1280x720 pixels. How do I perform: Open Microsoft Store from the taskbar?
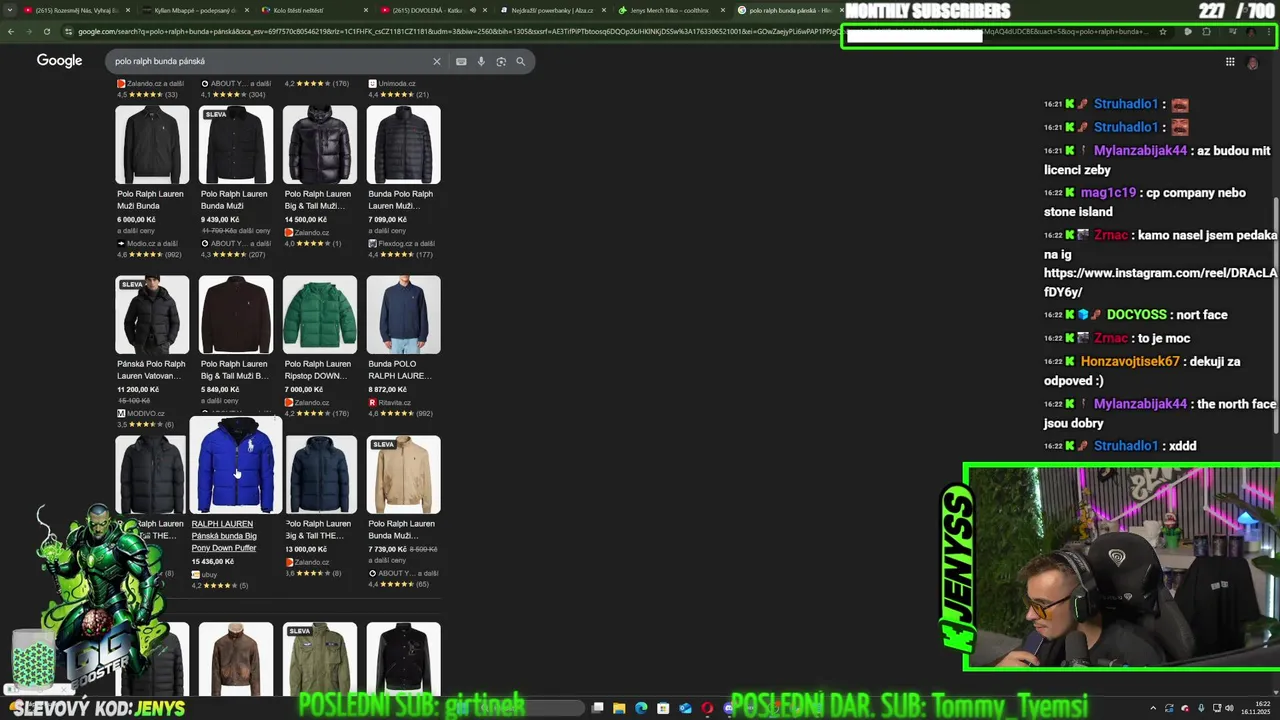tap(663, 708)
